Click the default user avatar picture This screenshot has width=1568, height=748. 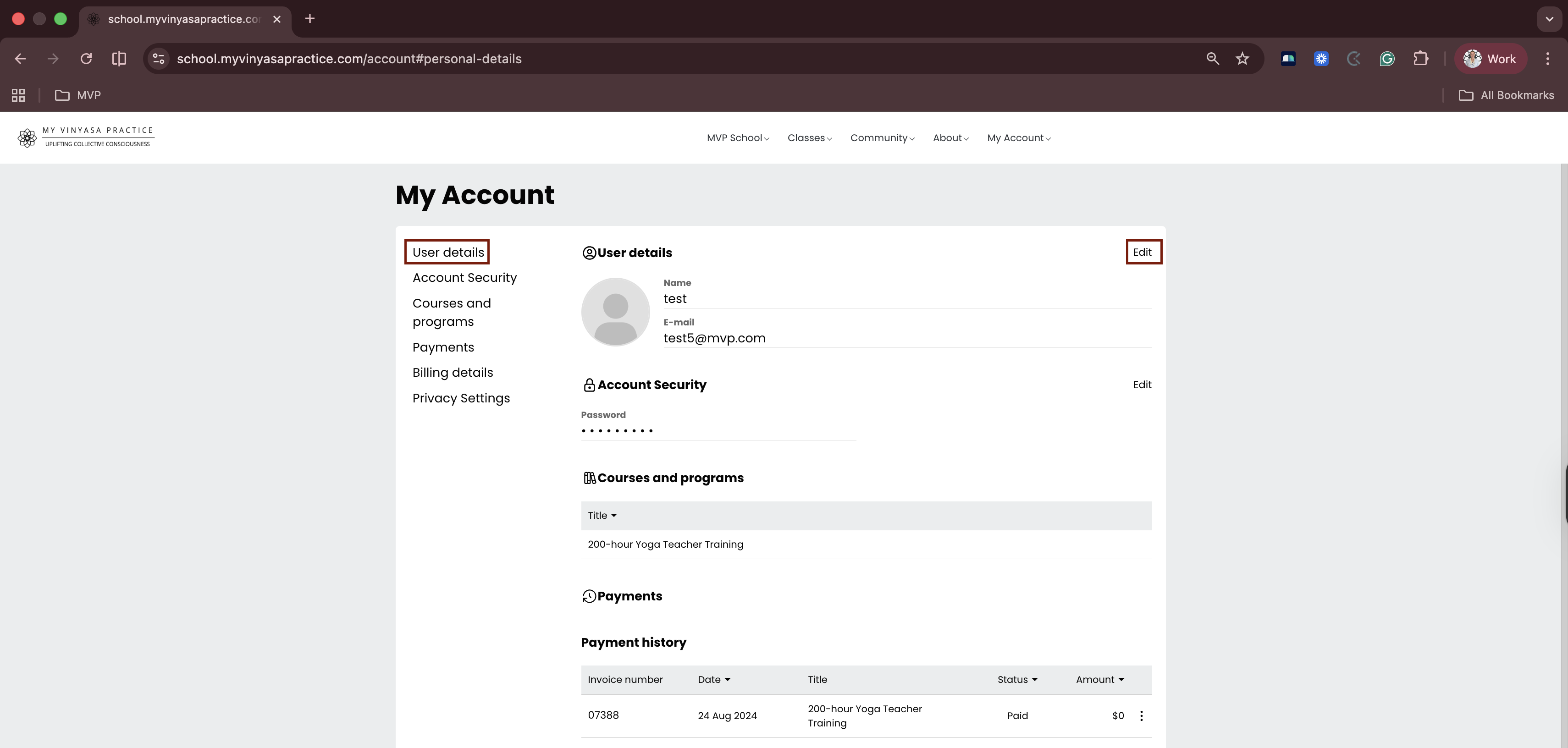(615, 312)
